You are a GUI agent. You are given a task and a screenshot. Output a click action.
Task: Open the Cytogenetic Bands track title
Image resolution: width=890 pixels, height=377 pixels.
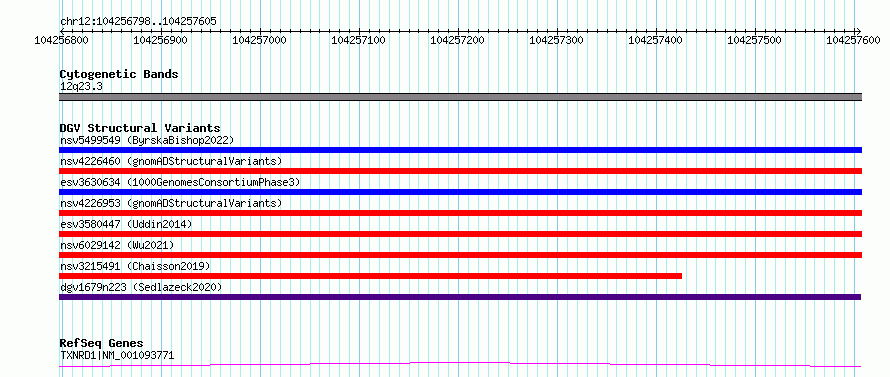coord(119,74)
